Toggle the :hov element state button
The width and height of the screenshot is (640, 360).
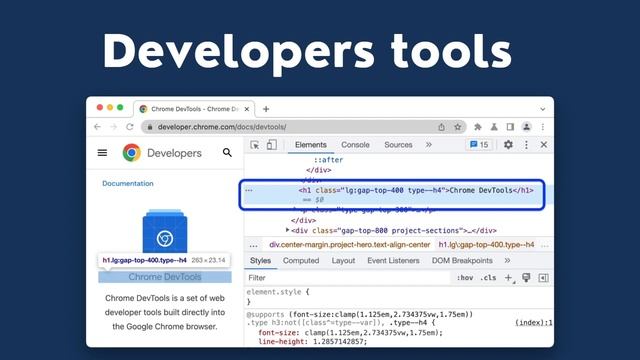[x=465, y=278]
